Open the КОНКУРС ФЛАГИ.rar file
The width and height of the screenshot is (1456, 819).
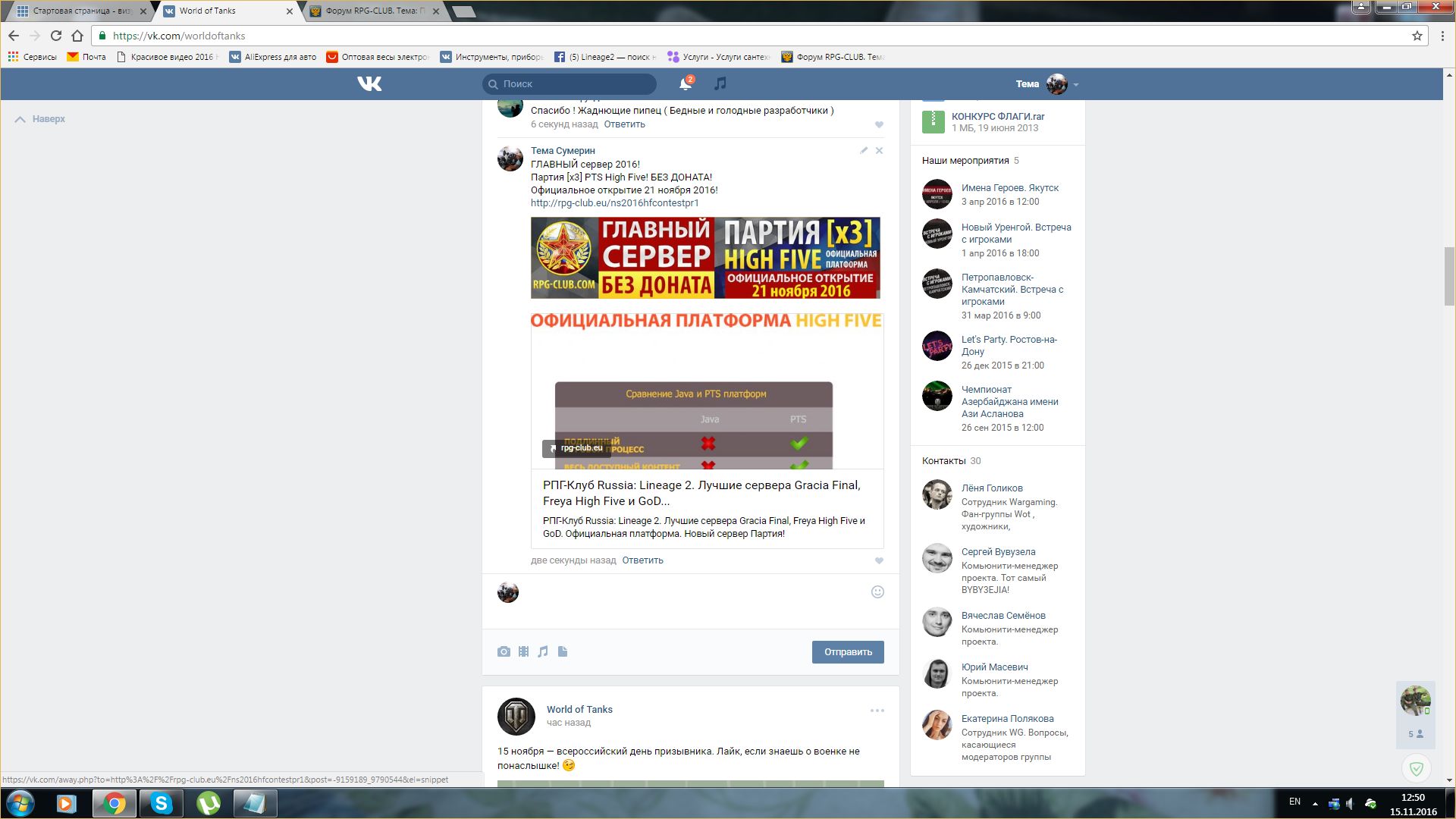pyautogui.click(x=998, y=117)
